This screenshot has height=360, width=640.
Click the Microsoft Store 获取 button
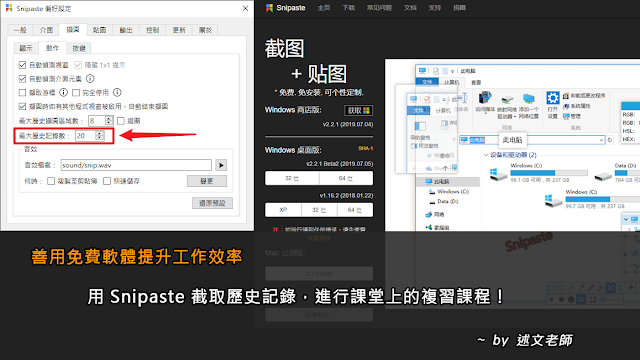pyautogui.click(x=358, y=111)
